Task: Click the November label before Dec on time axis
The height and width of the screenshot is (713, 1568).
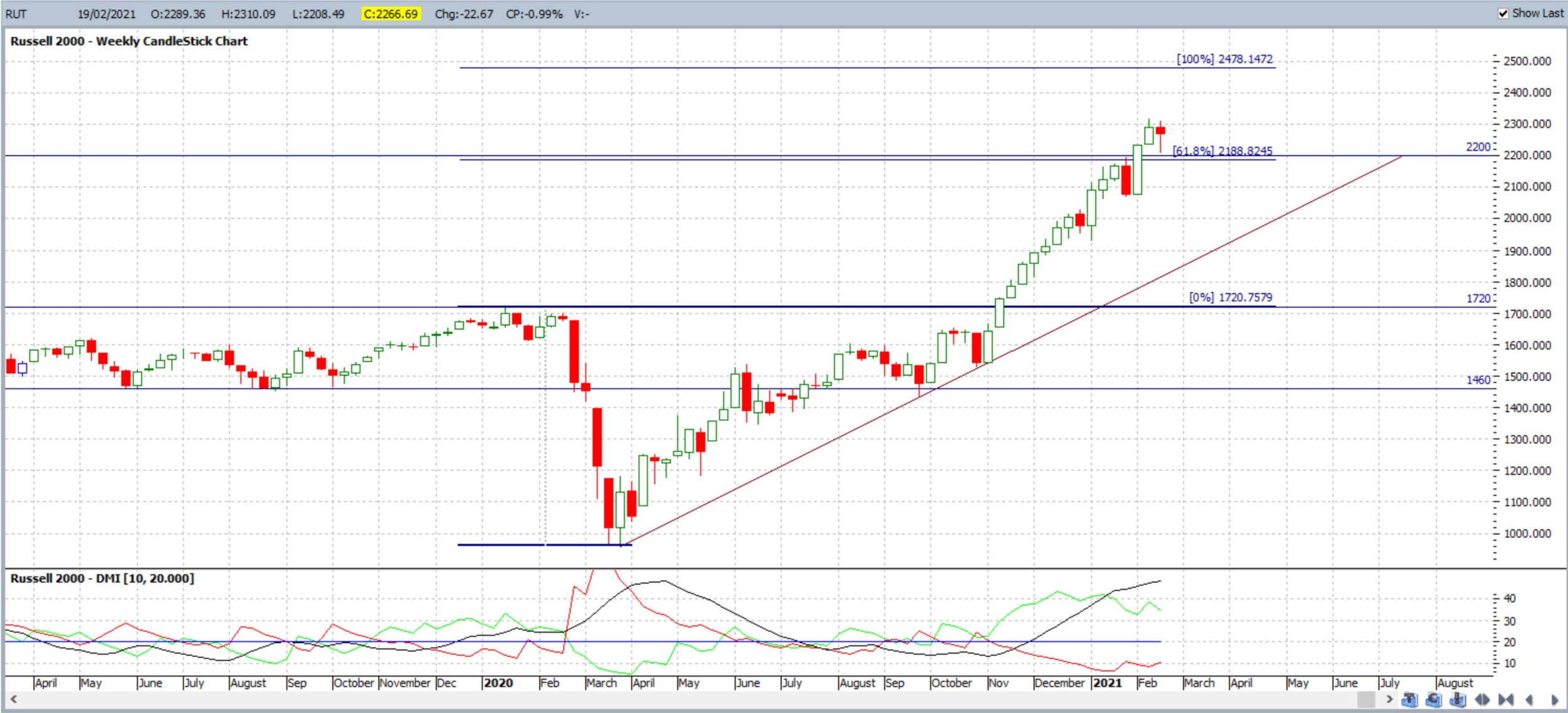Action: (405, 683)
